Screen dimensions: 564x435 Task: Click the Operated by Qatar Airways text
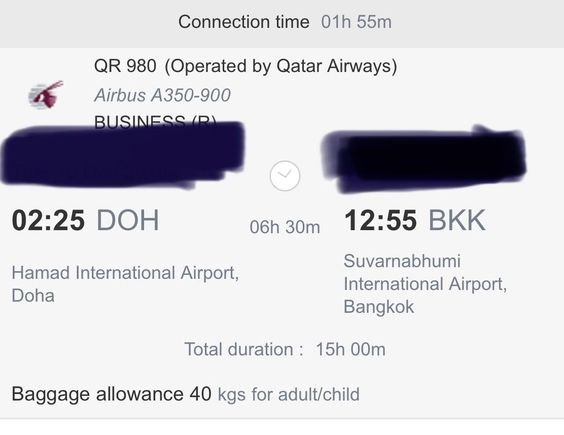point(281,67)
